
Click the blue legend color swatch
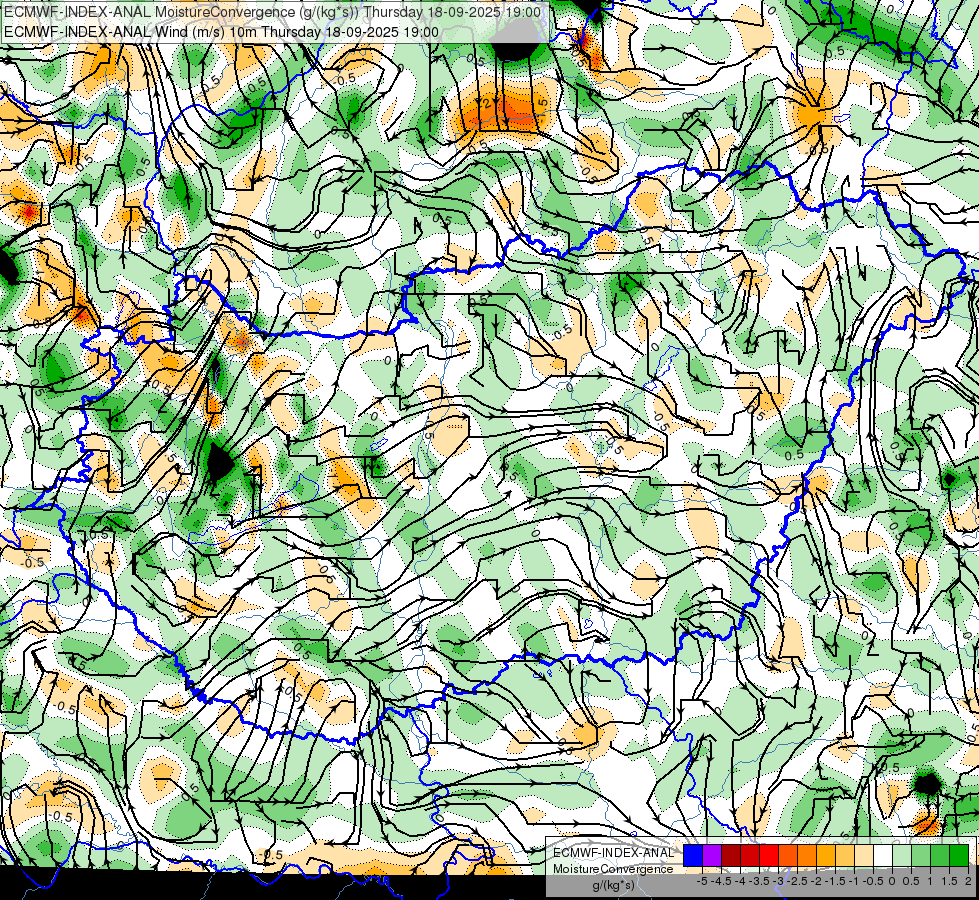693,855
